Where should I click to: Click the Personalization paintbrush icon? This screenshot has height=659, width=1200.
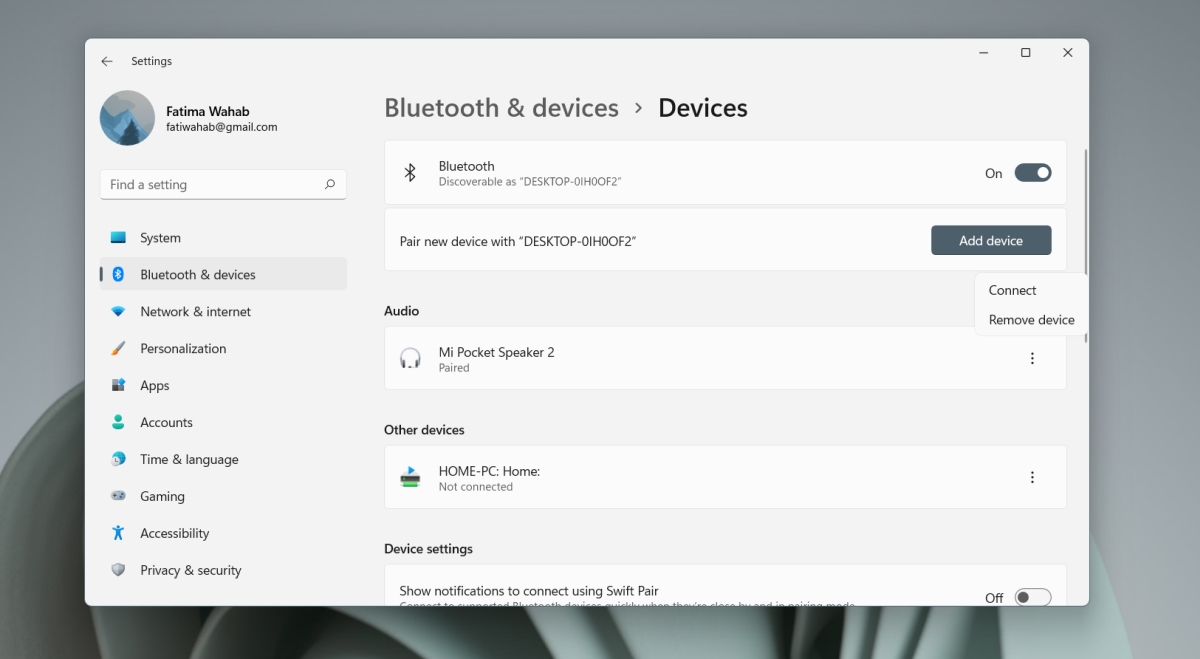coord(118,348)
